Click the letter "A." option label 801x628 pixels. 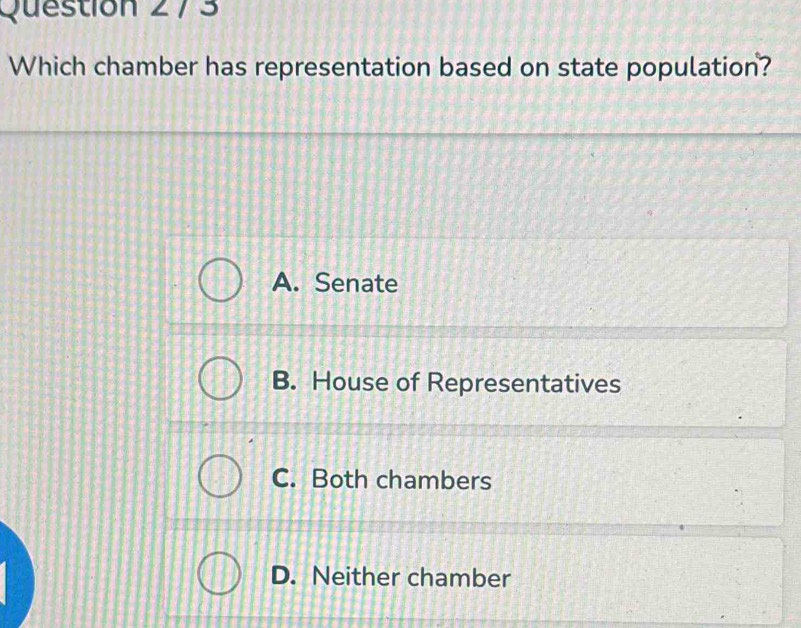(x=285, y=284)
